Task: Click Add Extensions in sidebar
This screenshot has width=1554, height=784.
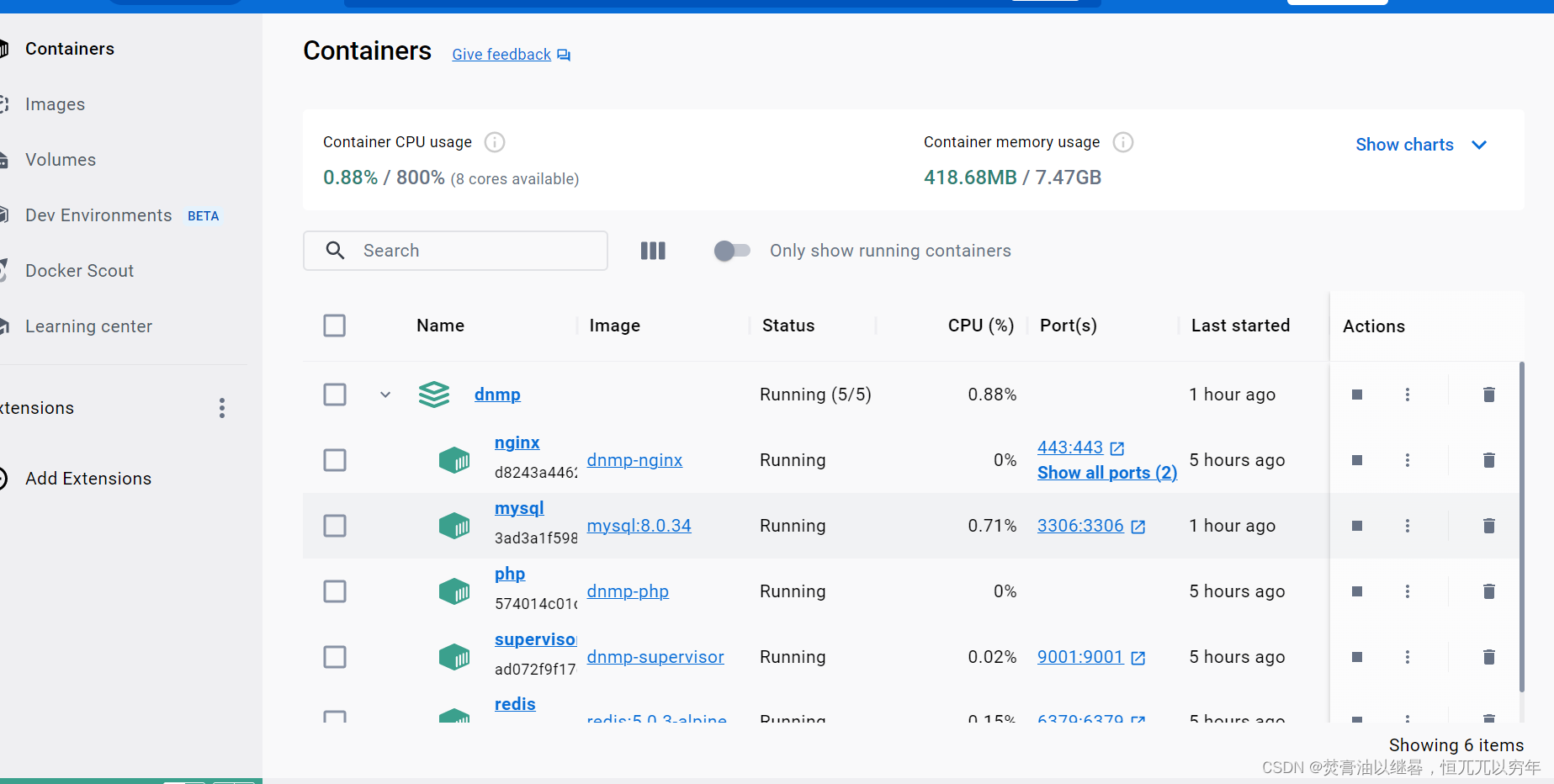Action: pyautogui.click(x=88, y=479)
